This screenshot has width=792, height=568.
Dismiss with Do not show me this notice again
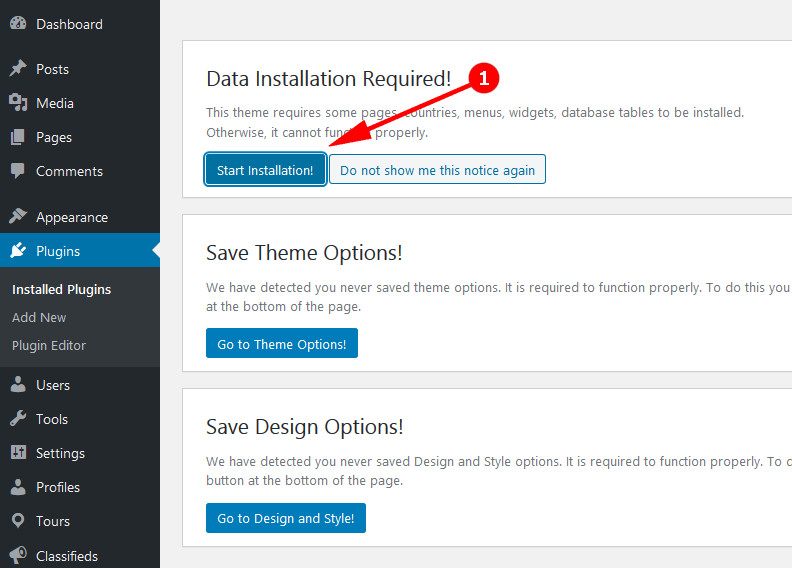tap(437, 170)
